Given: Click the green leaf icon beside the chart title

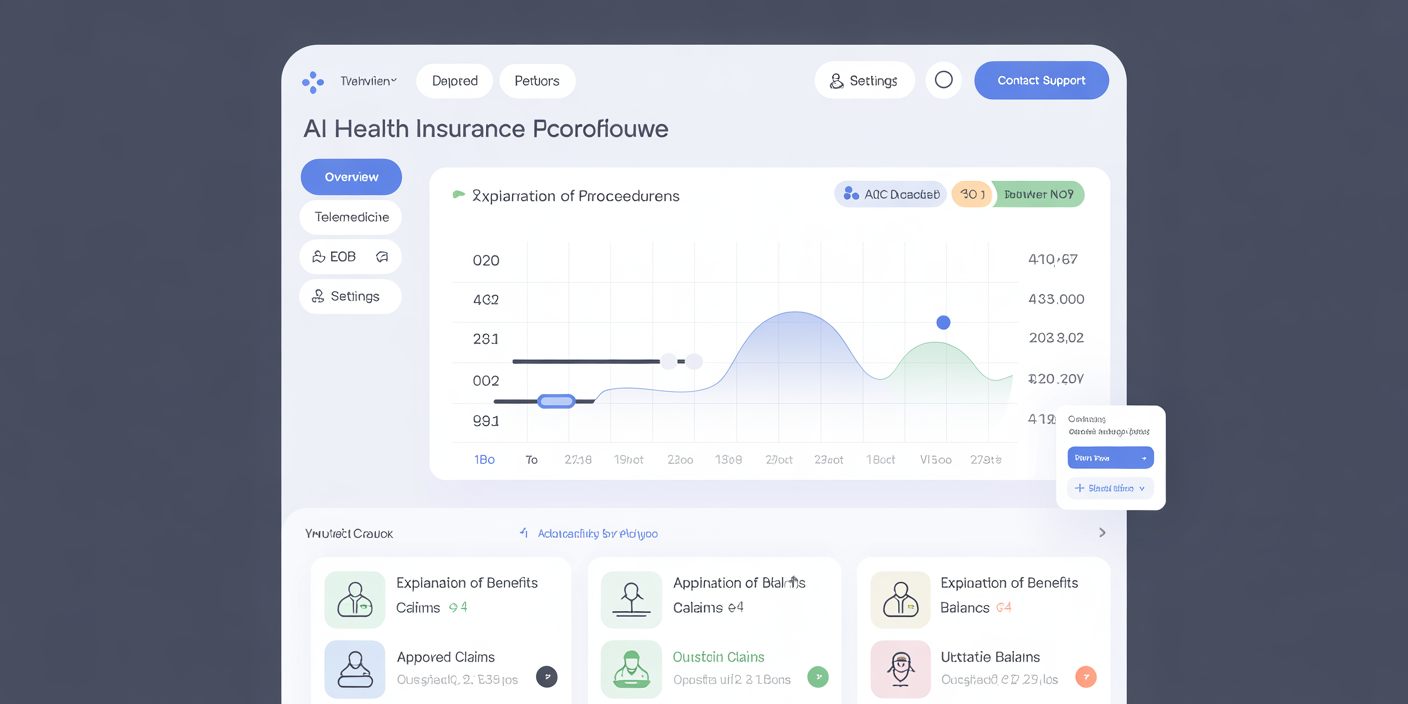Looking at the screenshot, I should tap(459, 195).
